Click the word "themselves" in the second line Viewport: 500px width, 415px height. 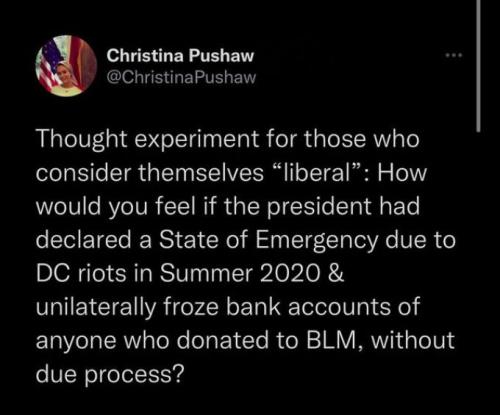(201, 172)
